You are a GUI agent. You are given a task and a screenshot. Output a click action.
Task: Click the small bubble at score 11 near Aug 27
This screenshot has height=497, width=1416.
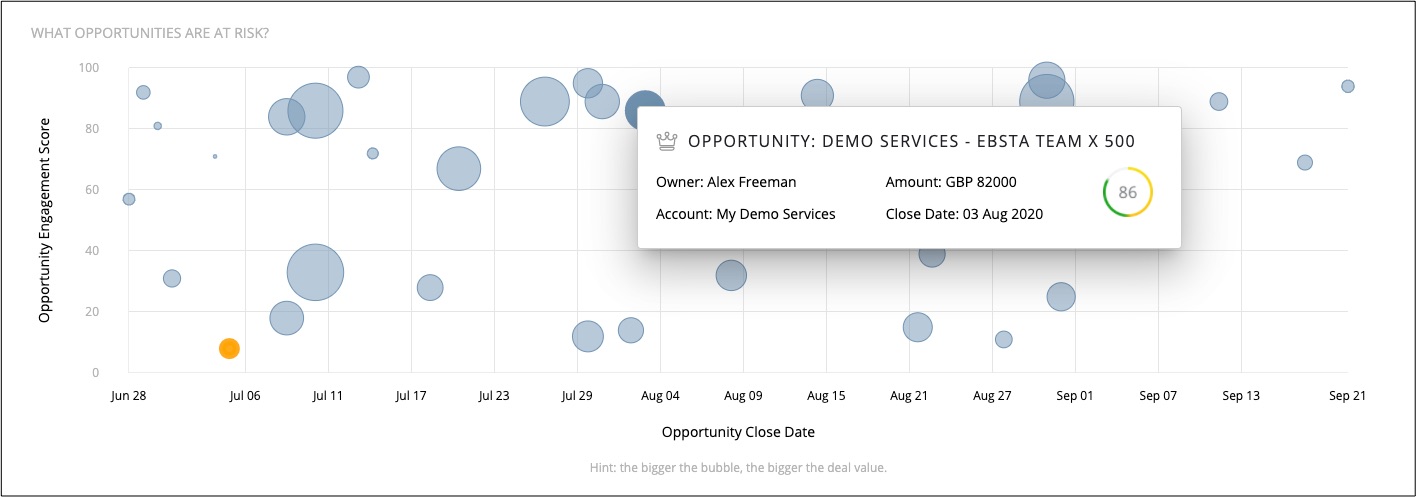(1004, 340)
